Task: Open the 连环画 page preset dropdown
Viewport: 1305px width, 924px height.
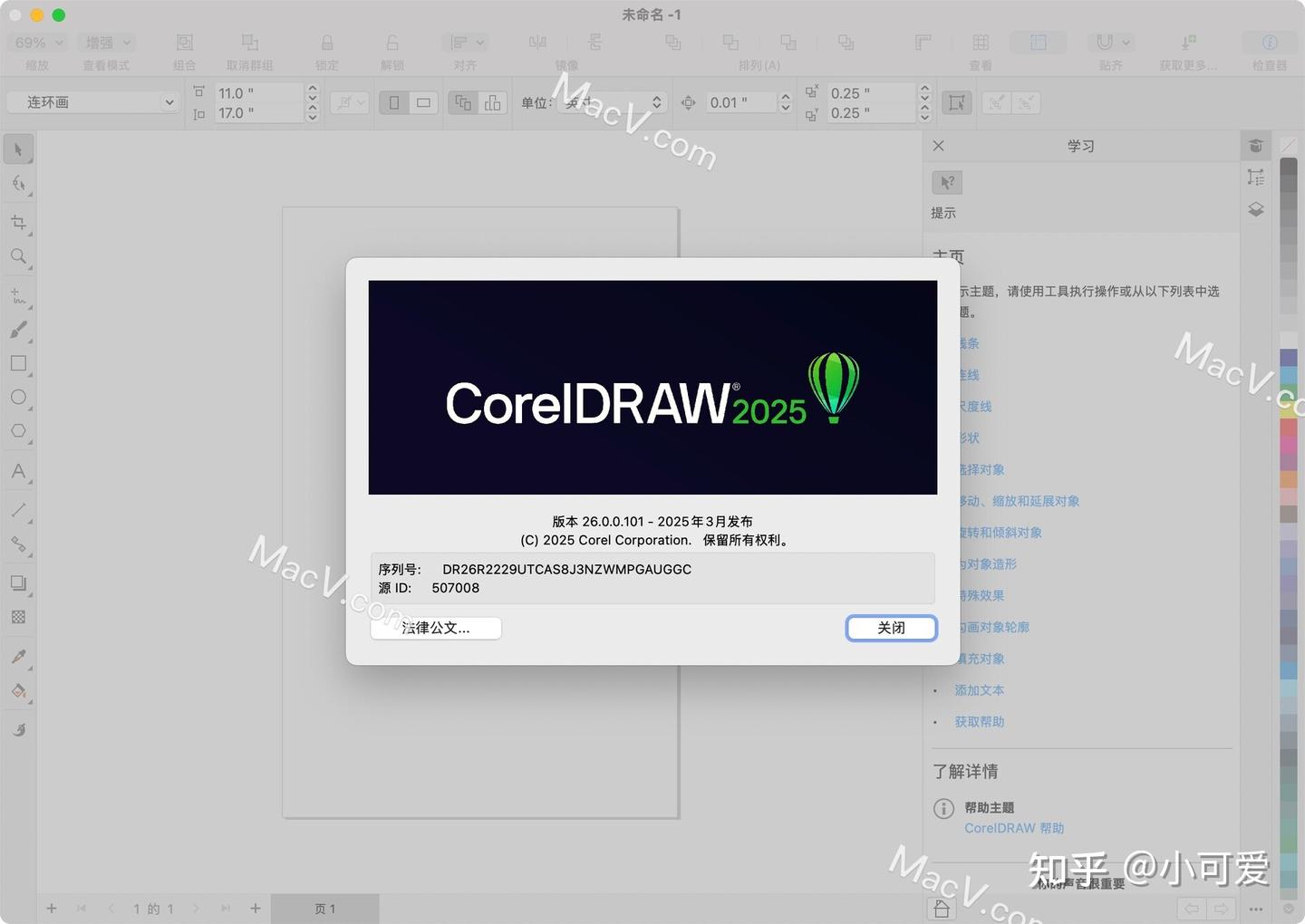Action: tap(169, 101)
